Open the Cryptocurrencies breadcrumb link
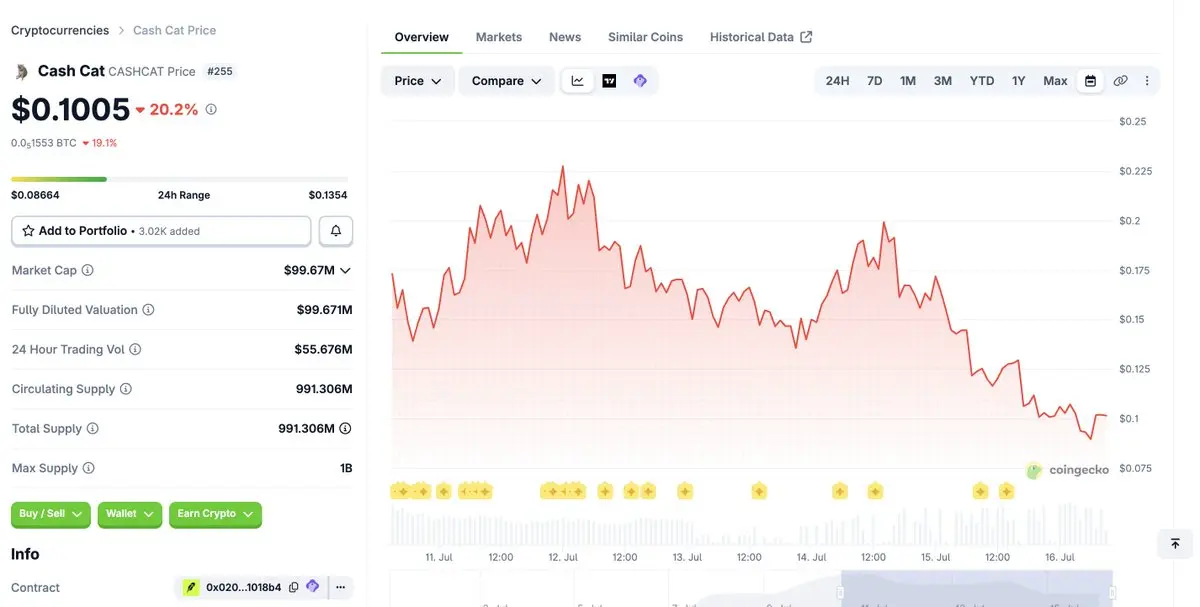 (x=60, y=30)
